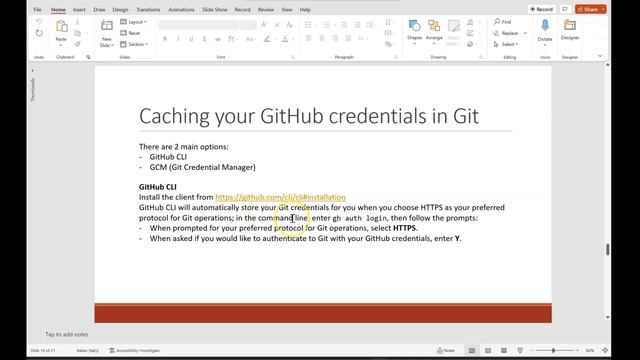Click Accessibility: Investigate in status bar

[134, 350]
